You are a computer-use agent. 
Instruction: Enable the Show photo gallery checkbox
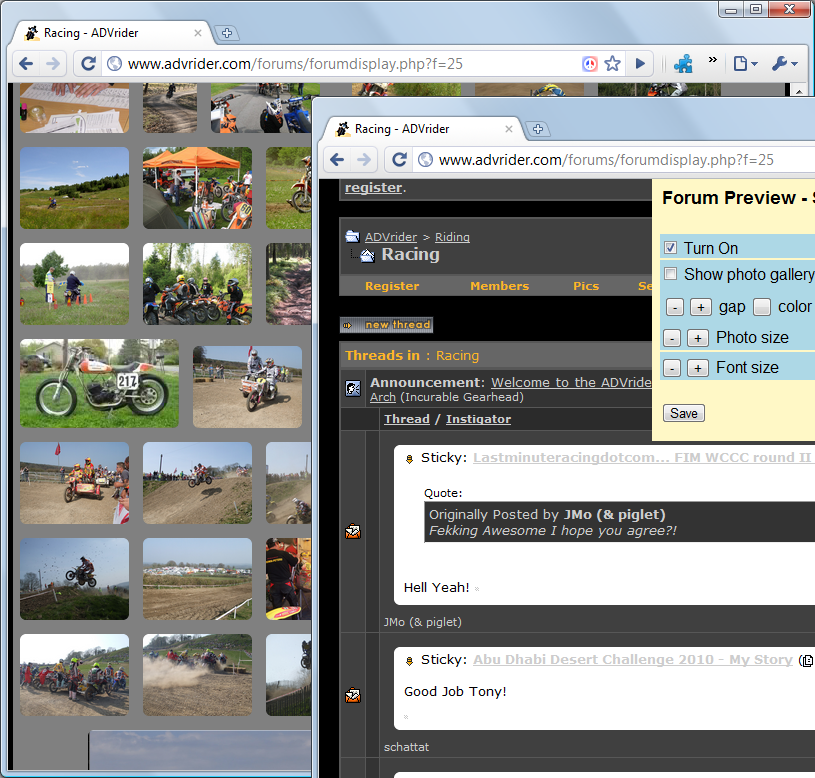(671, 274)
